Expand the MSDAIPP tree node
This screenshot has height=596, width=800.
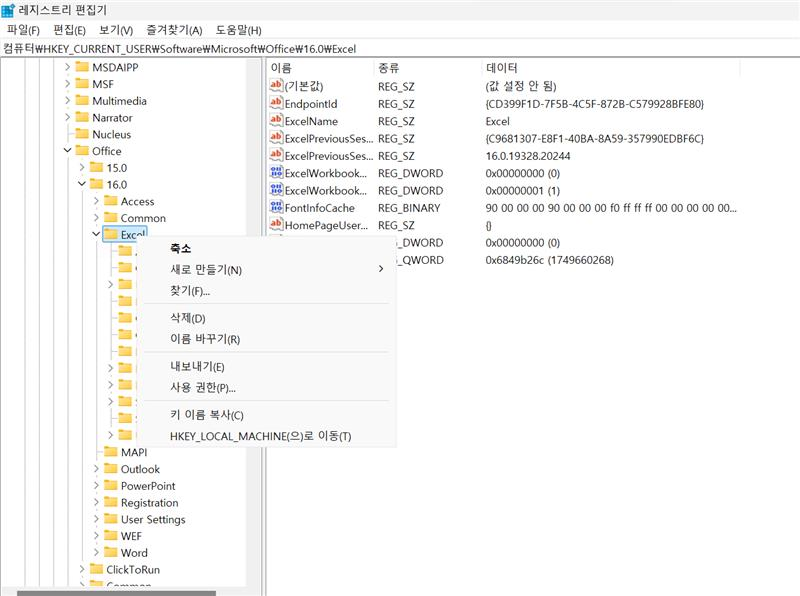click(67, 67)
